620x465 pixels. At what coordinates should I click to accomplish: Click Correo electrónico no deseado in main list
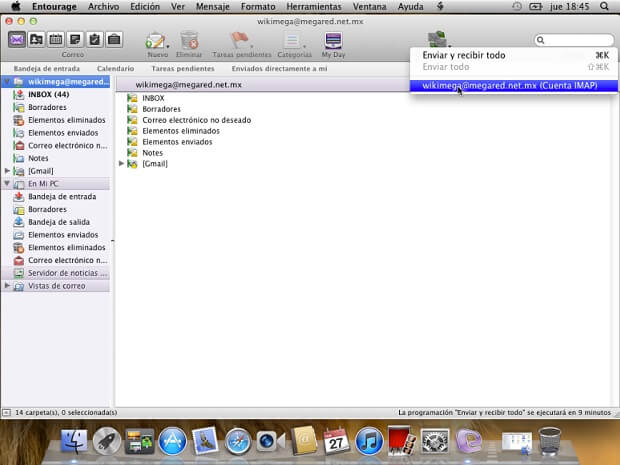click(x=197, y=120)
